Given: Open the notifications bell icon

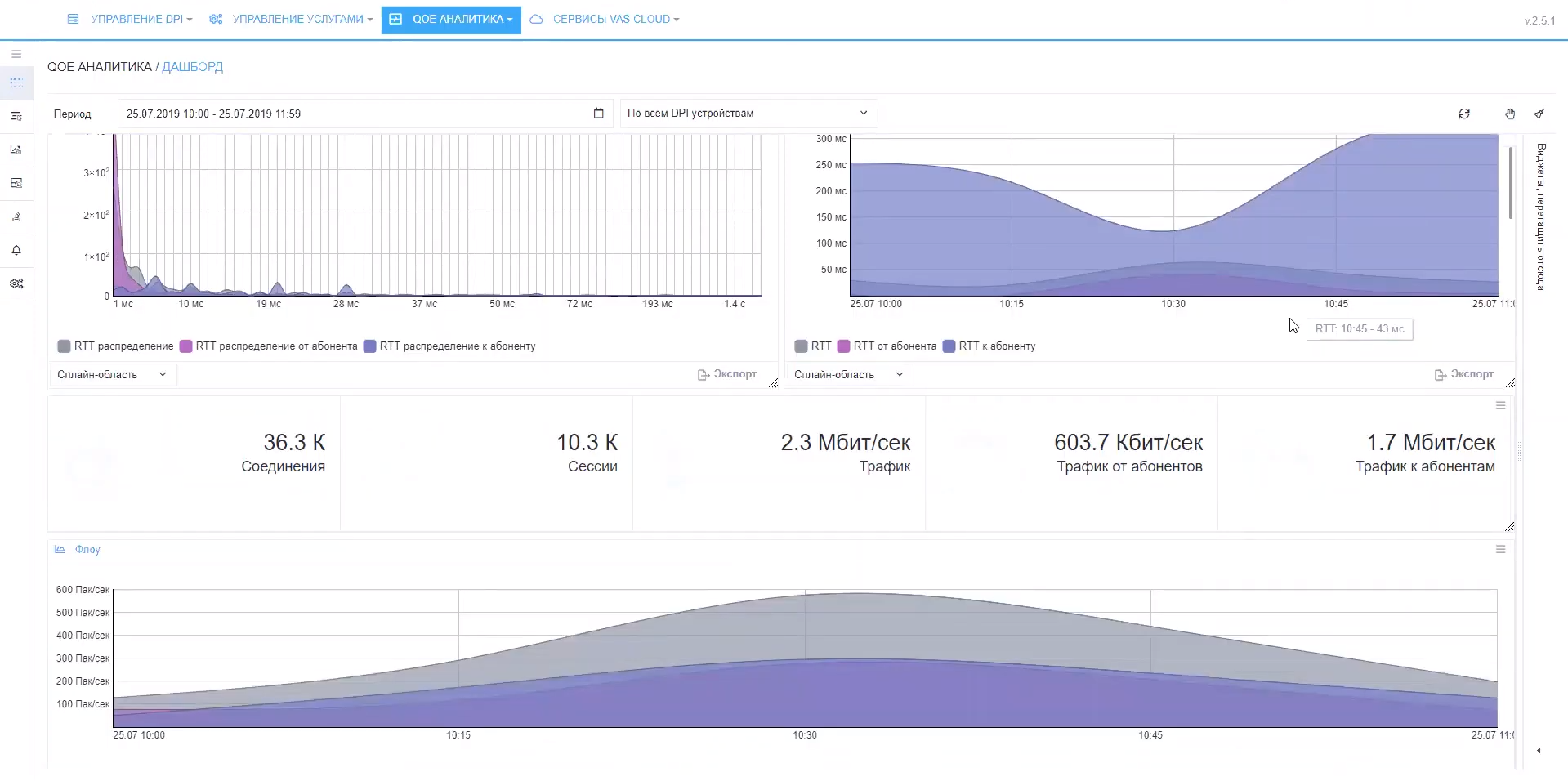Looking at the screenshot, I should [16, 250].
